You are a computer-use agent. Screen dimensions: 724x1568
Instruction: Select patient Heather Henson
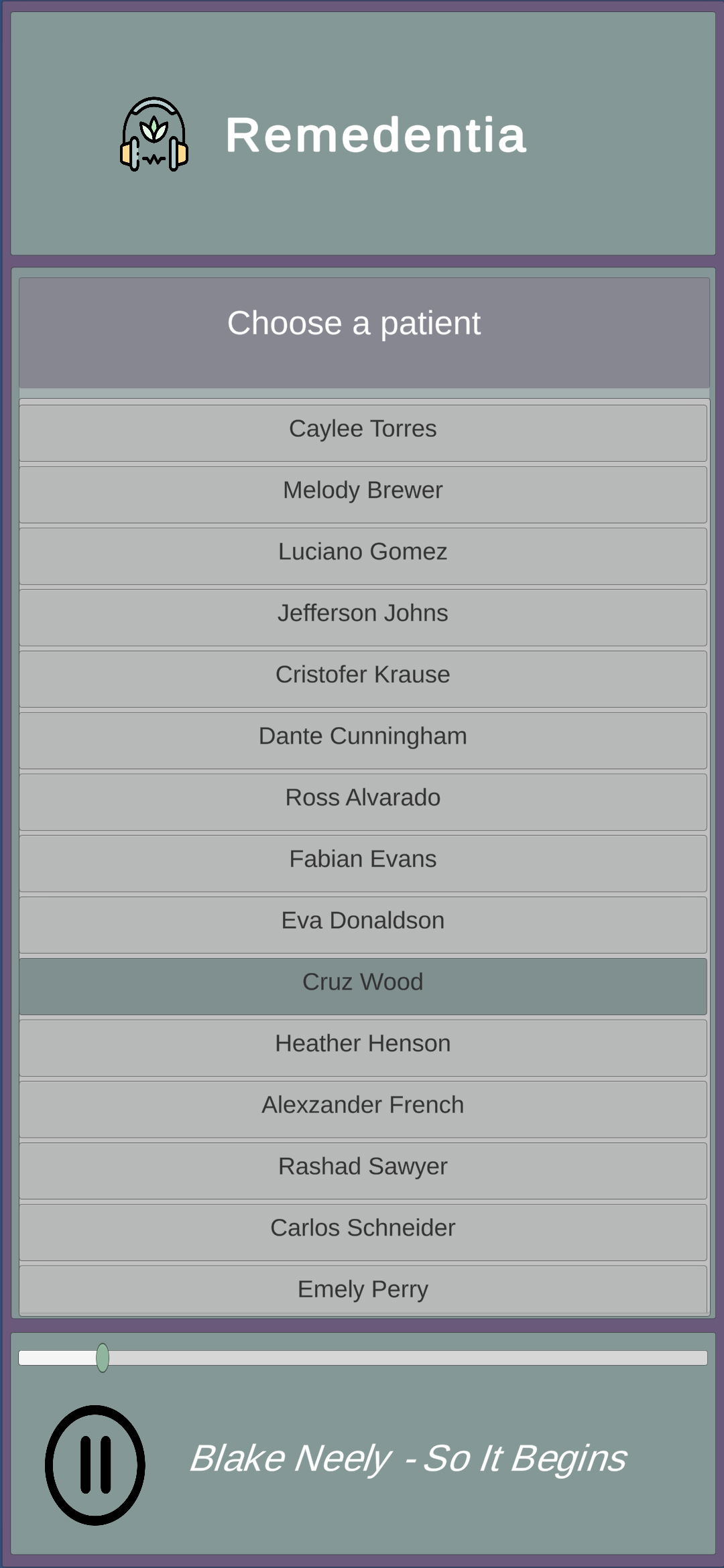point(363,1048)
